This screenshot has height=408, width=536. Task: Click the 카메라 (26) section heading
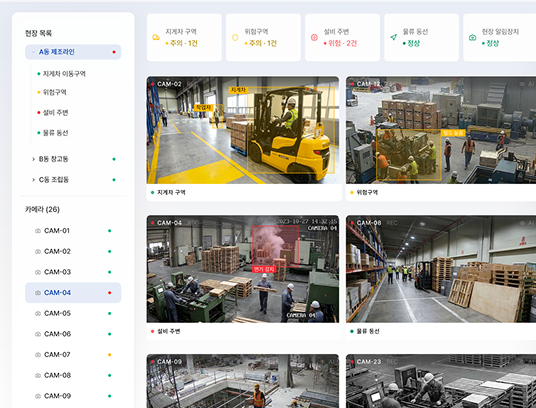[x=42, y=209]
